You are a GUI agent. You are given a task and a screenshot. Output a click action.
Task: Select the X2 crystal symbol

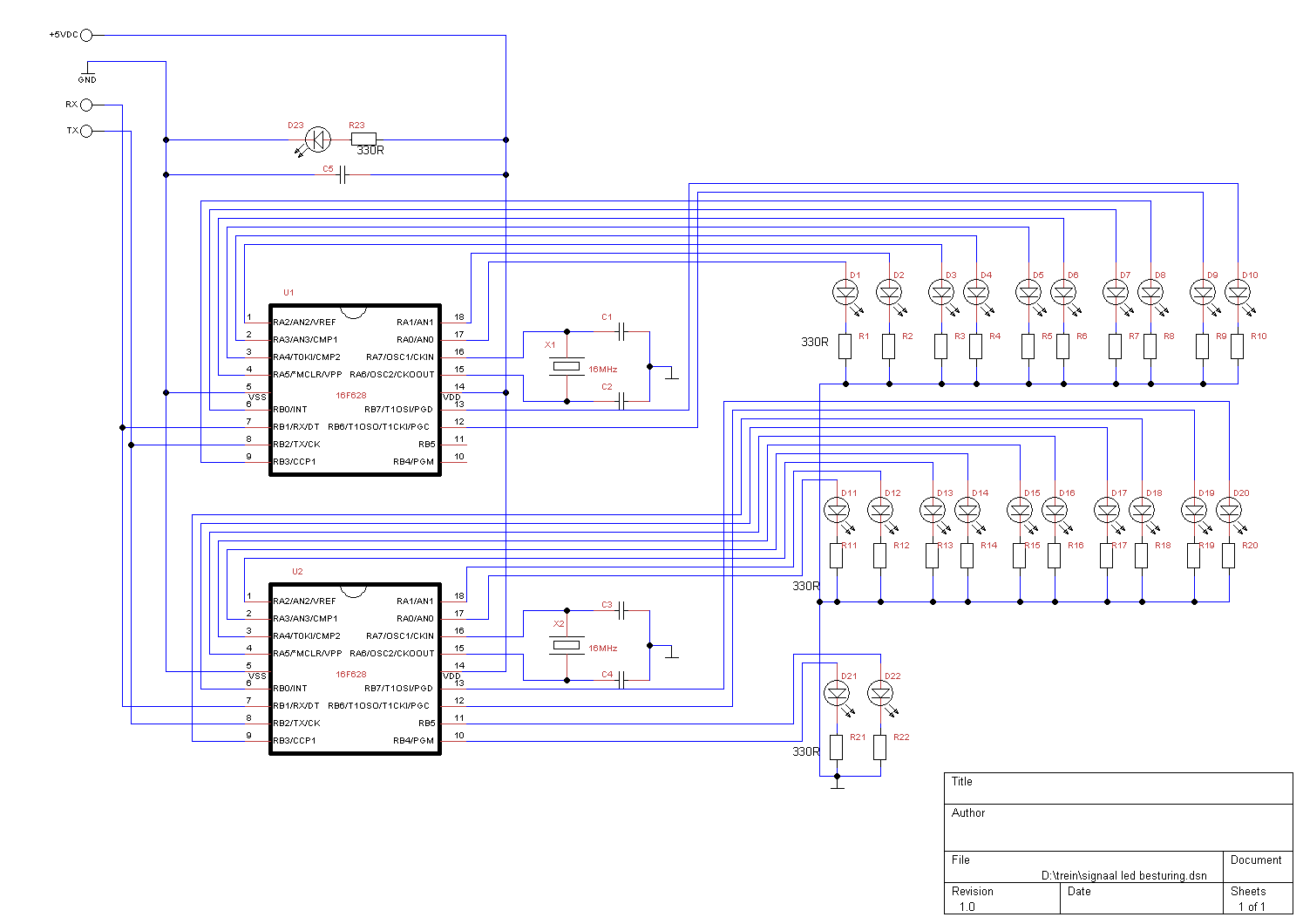[567, 646]
